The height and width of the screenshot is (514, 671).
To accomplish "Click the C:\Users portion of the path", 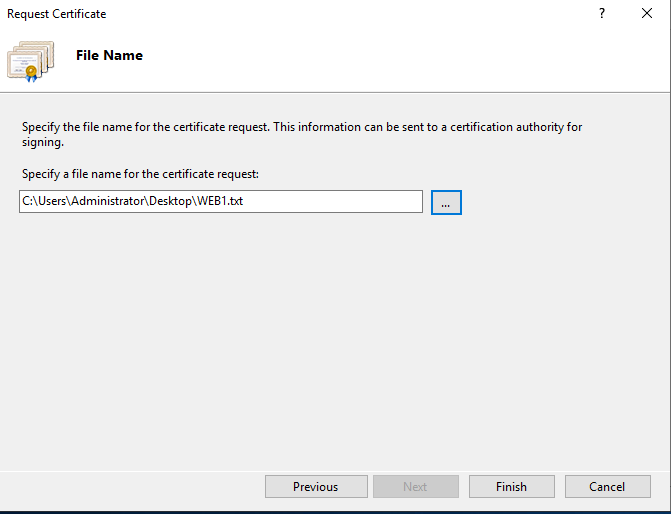I will tap(40, 202).
